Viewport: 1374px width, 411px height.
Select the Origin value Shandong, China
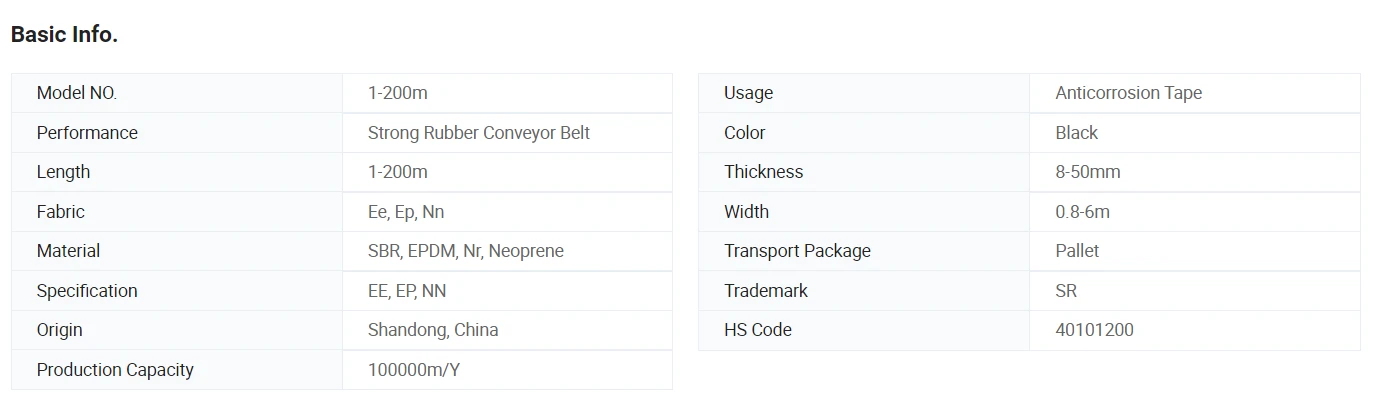(x=433, y=330)
